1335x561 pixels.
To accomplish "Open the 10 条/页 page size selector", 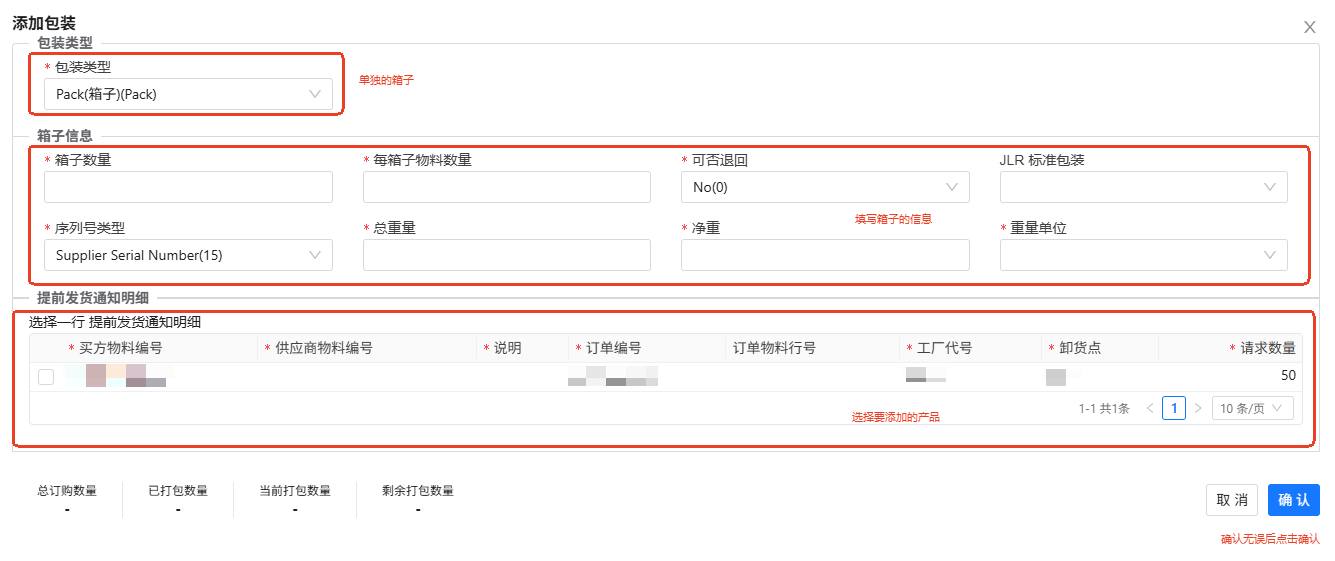I will click(x=1252, y=408).
